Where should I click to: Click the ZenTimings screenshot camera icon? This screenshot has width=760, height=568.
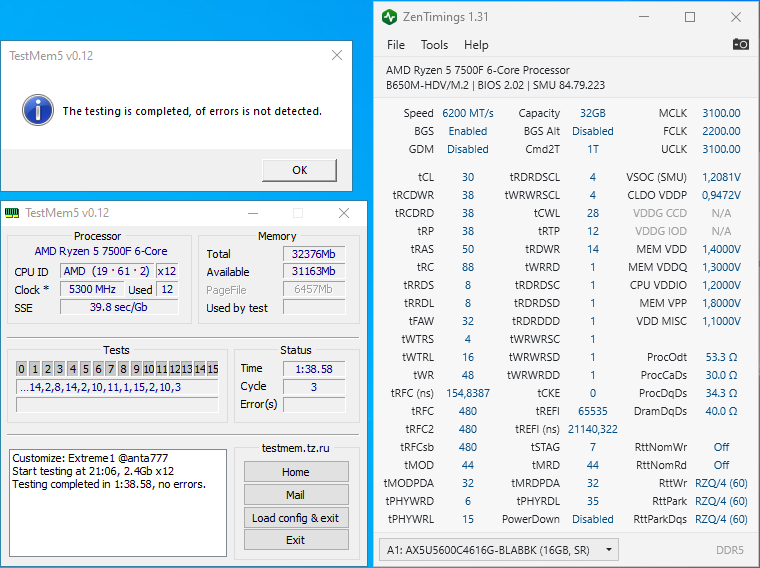pyautogui.click(x=741, y=45)
